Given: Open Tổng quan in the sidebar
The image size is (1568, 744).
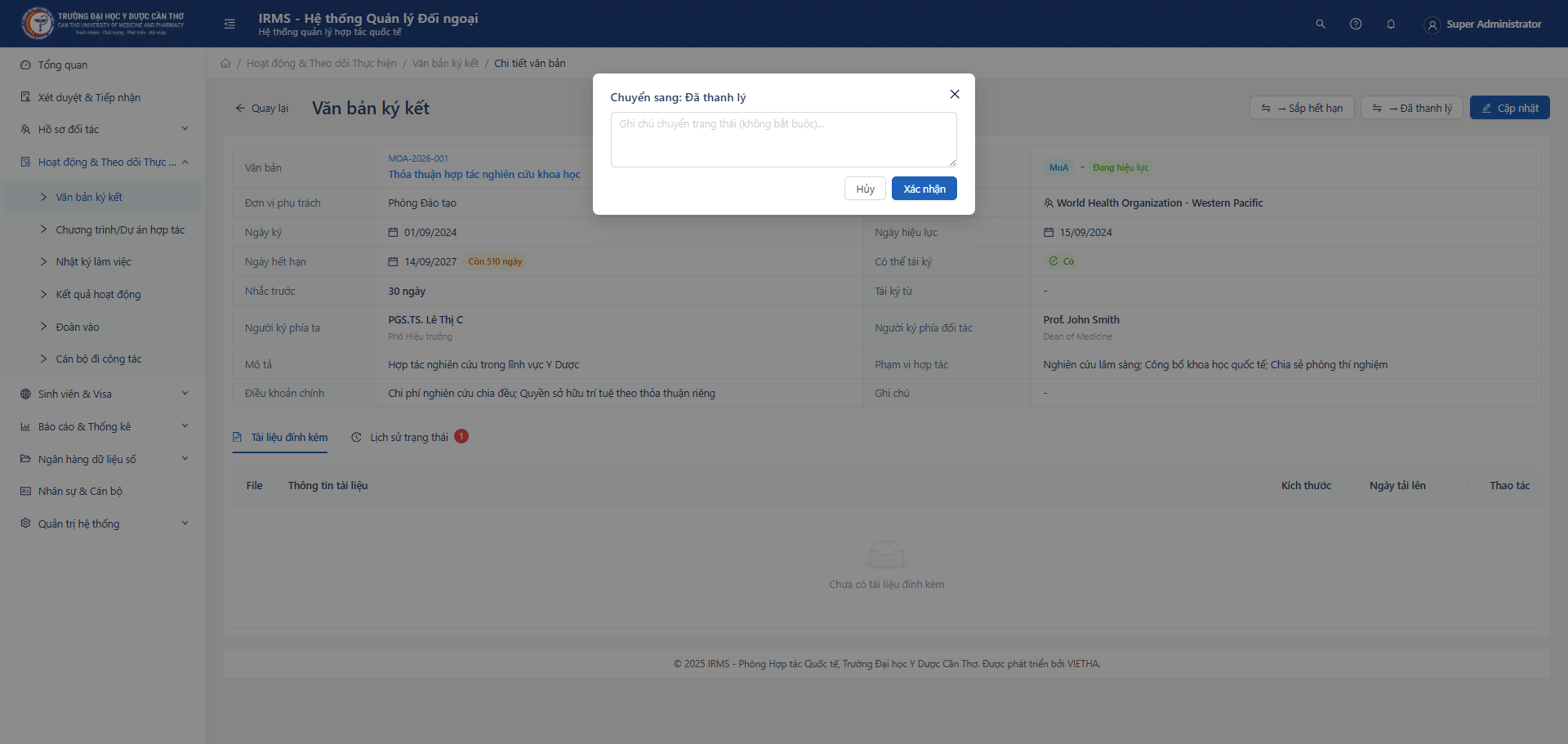Looking at the screenshot, I should tap(63, 65).
